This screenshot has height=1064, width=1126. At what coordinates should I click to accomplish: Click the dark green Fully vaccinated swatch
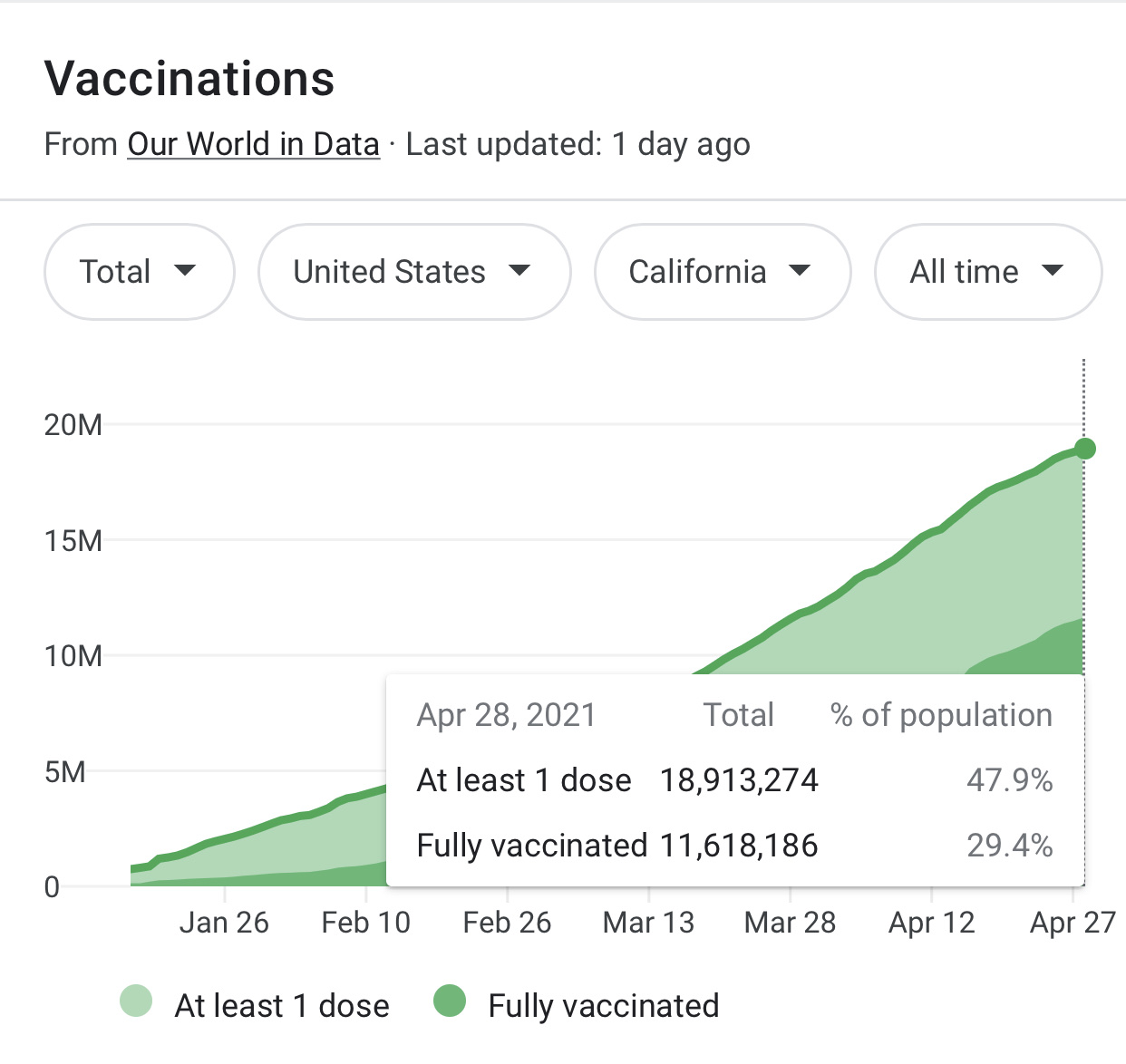pos(450,1001)
